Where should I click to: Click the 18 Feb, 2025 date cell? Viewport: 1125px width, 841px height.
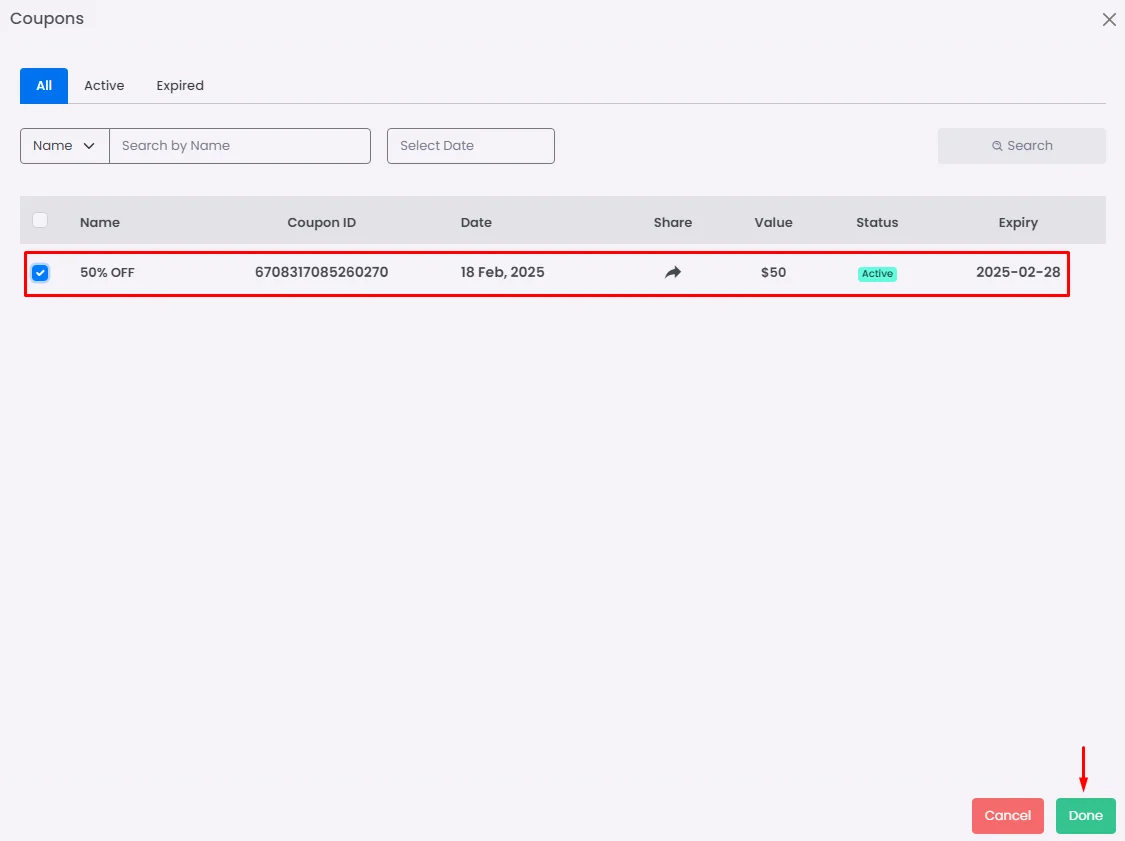(502, 272)
